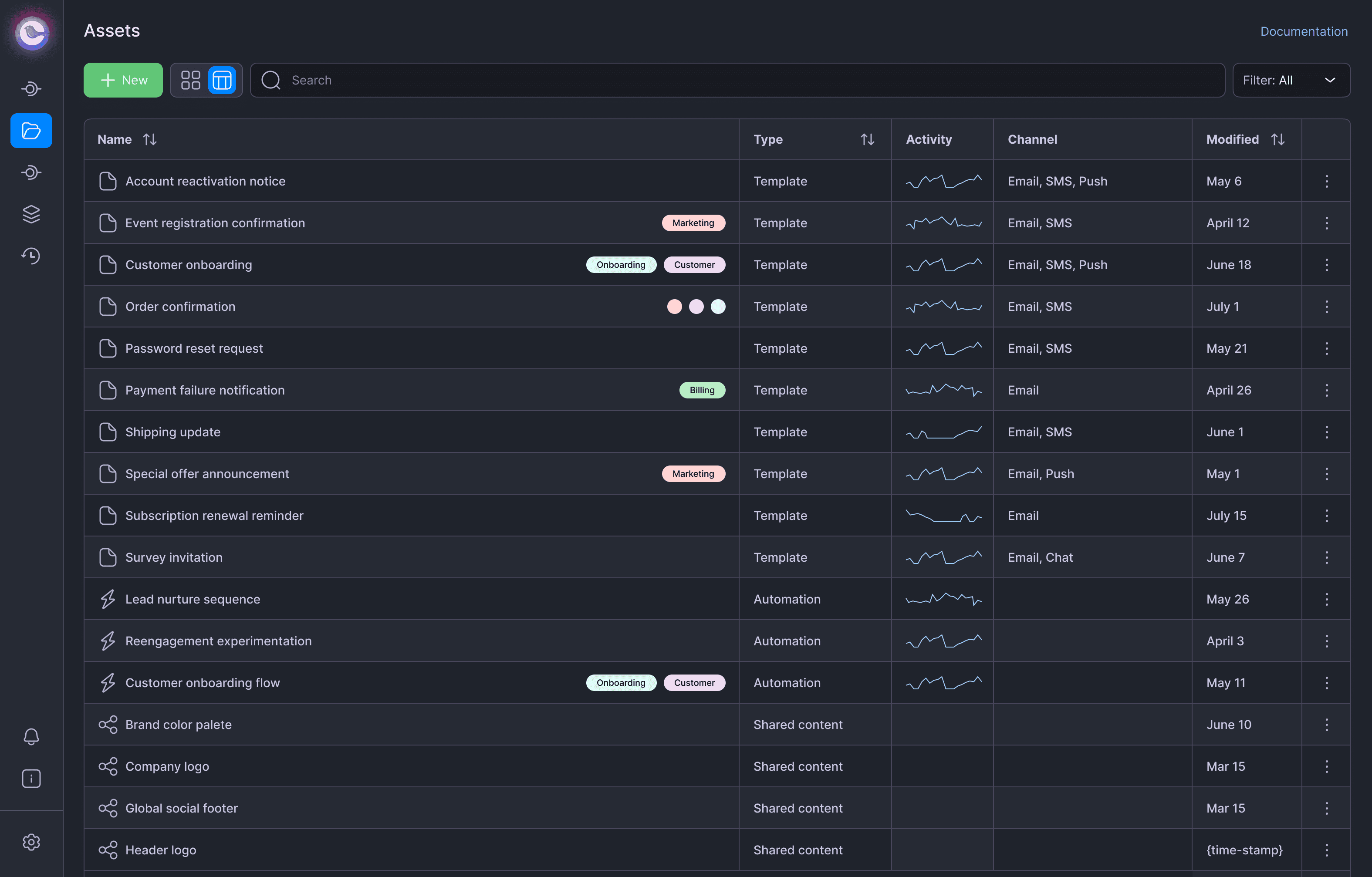
Task: Click the app logo bird icon
Action: pos(32,33)
